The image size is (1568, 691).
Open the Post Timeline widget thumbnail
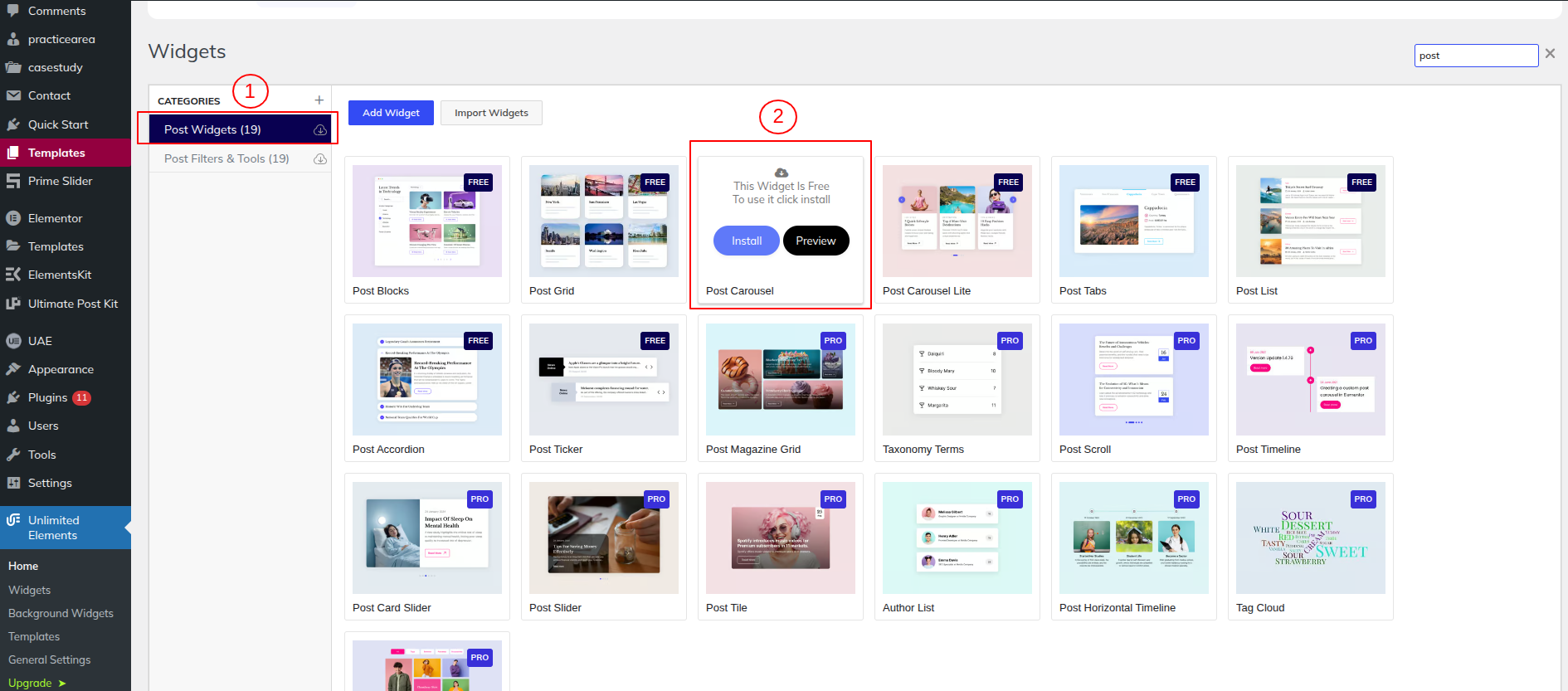pos(1311,379)
